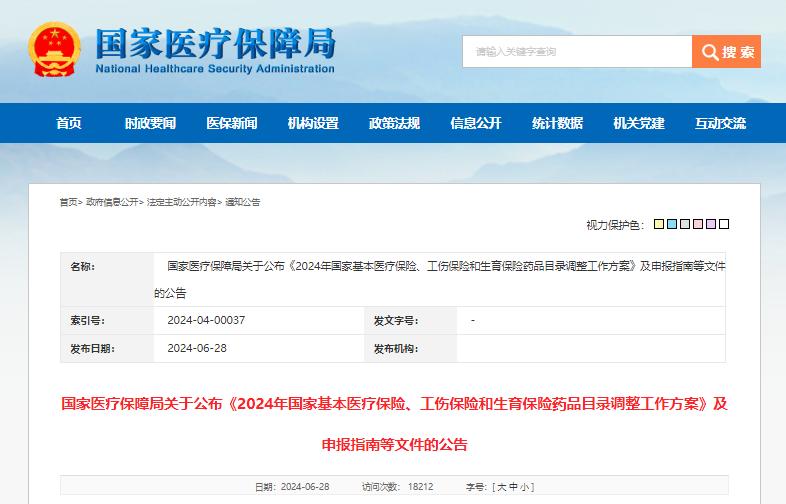Open the 政策法规 section
Image resolution: width=786 pixels, height=504 pixels.
click(394, 123)
